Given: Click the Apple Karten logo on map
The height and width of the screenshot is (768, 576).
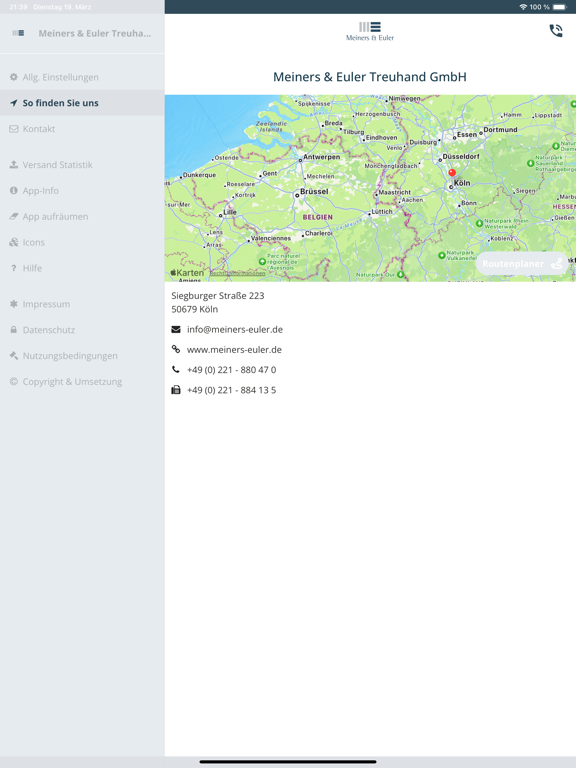Looking at the screenshot, I should (x=187, y=273).
